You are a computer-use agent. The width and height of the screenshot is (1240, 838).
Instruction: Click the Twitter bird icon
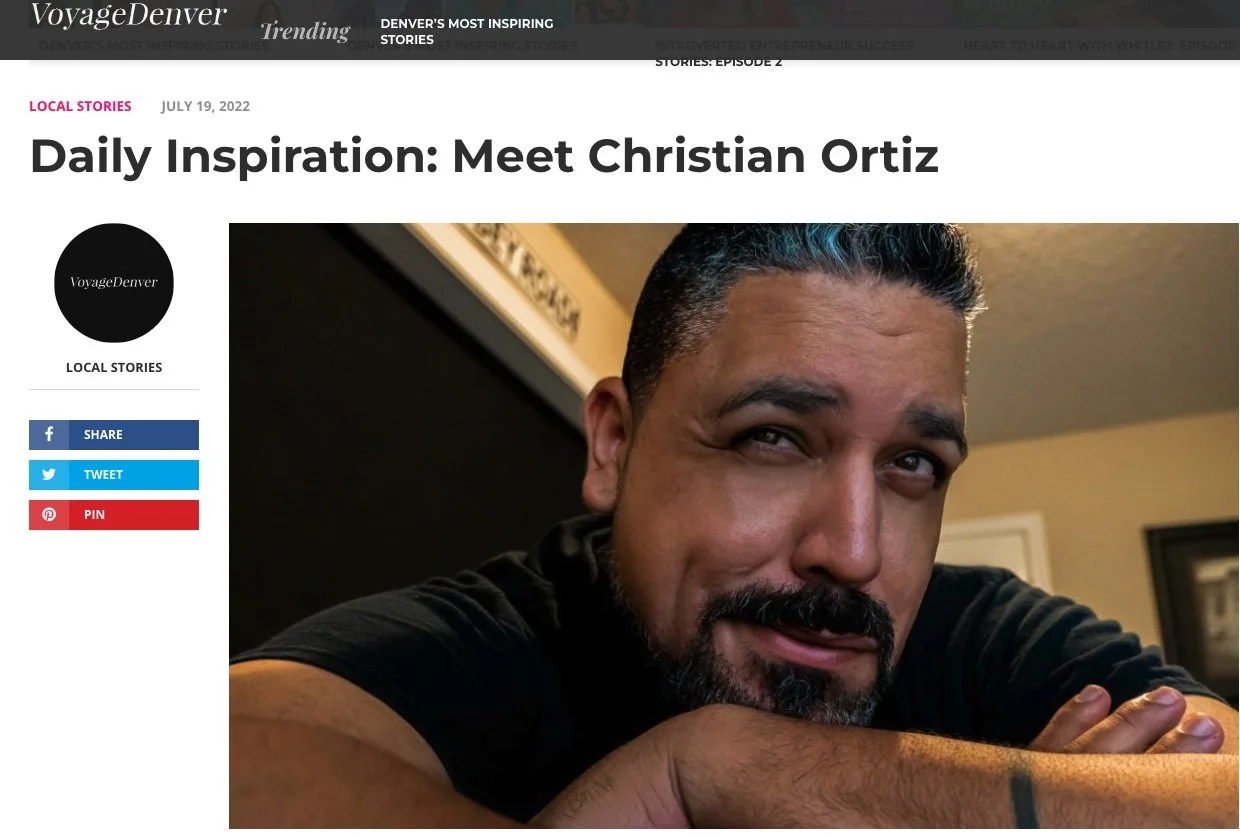click(x=48, y=475)
